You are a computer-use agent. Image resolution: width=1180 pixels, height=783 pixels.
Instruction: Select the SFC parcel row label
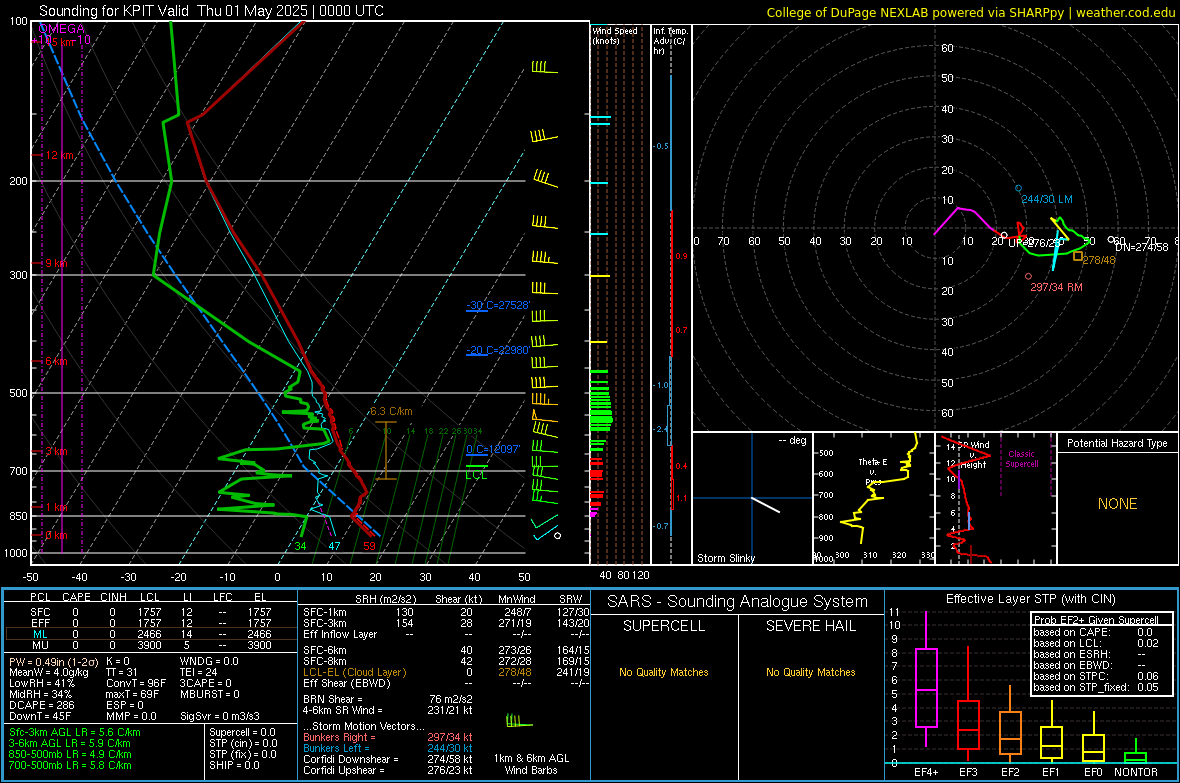[40, 612]
